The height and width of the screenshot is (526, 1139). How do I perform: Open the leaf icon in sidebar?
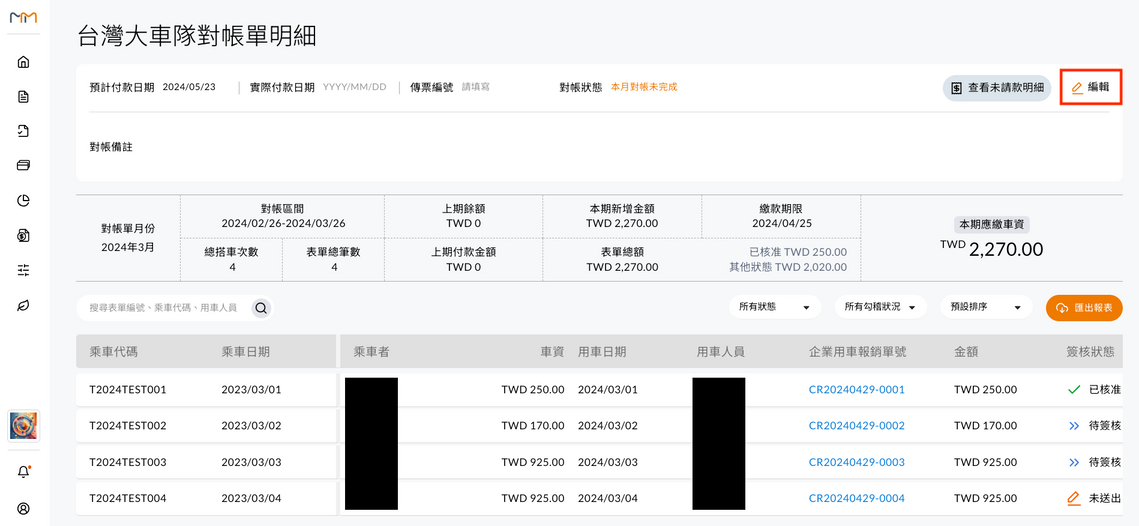(23, 305)
